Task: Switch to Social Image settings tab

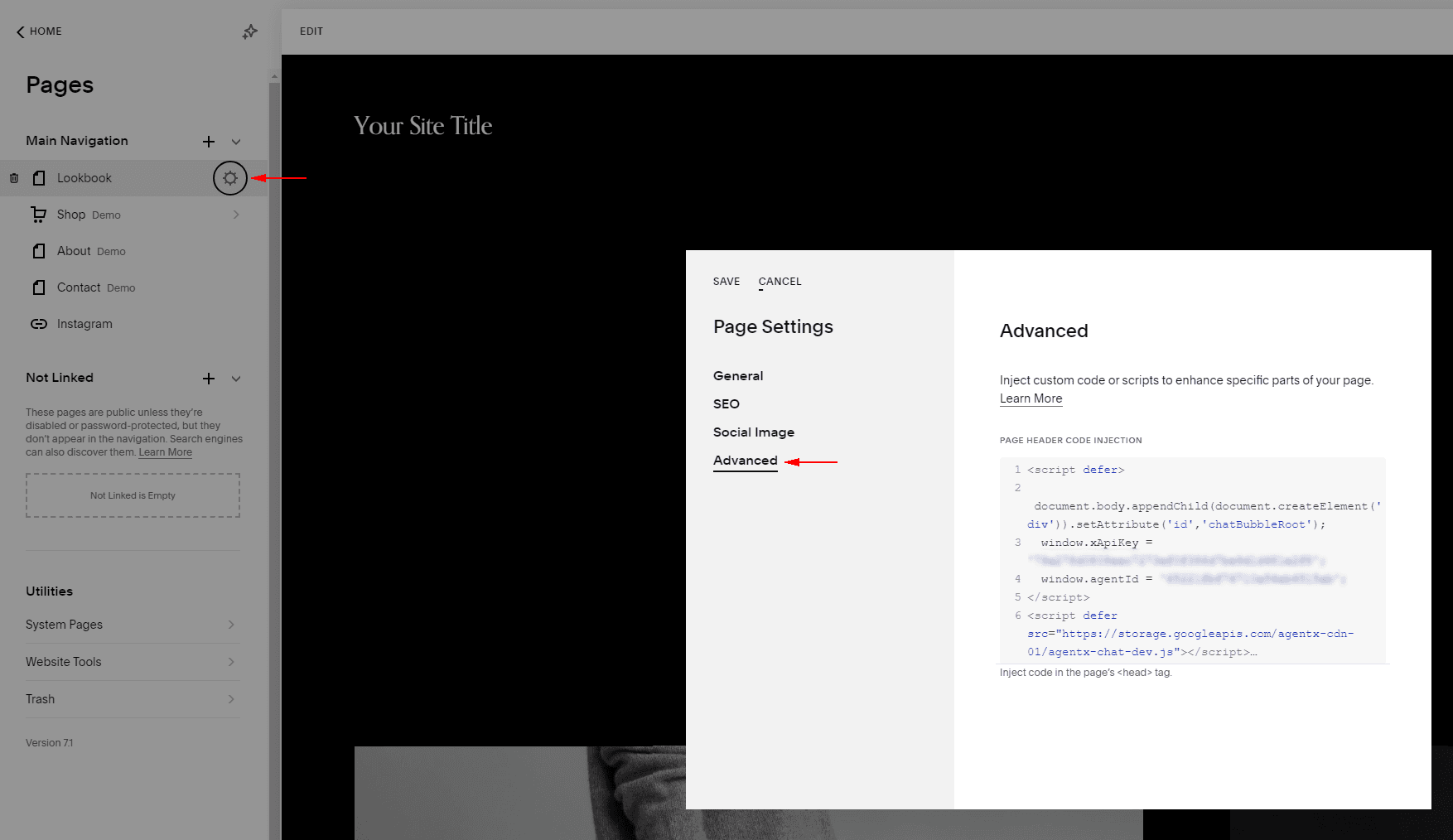Action: [754, 432]
